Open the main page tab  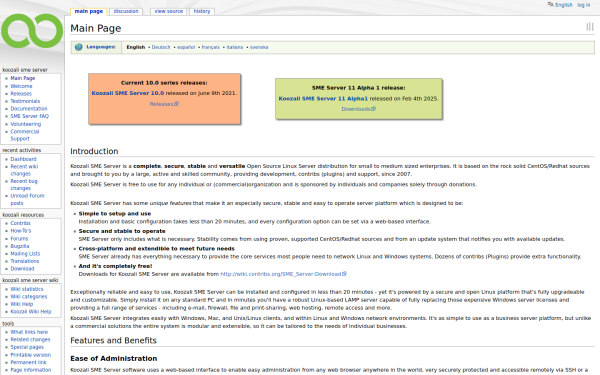[89, 11]
